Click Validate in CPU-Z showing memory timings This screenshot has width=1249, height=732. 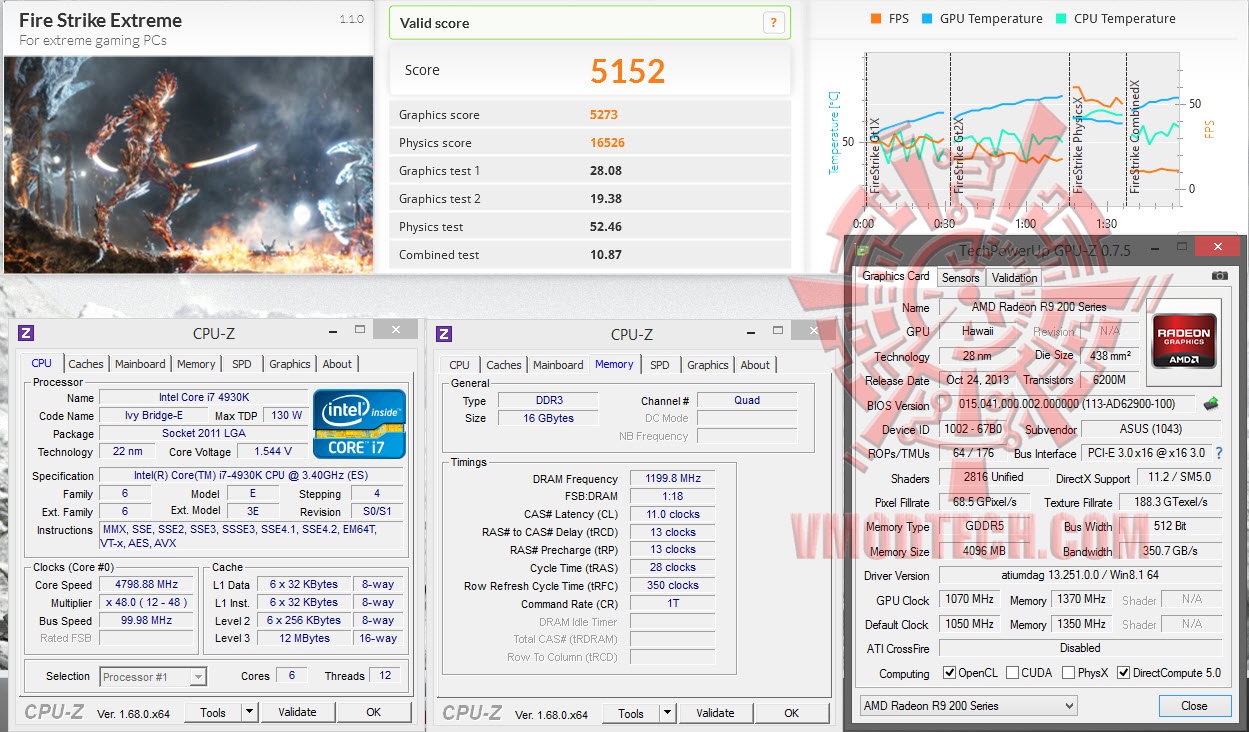click(715, 713)
